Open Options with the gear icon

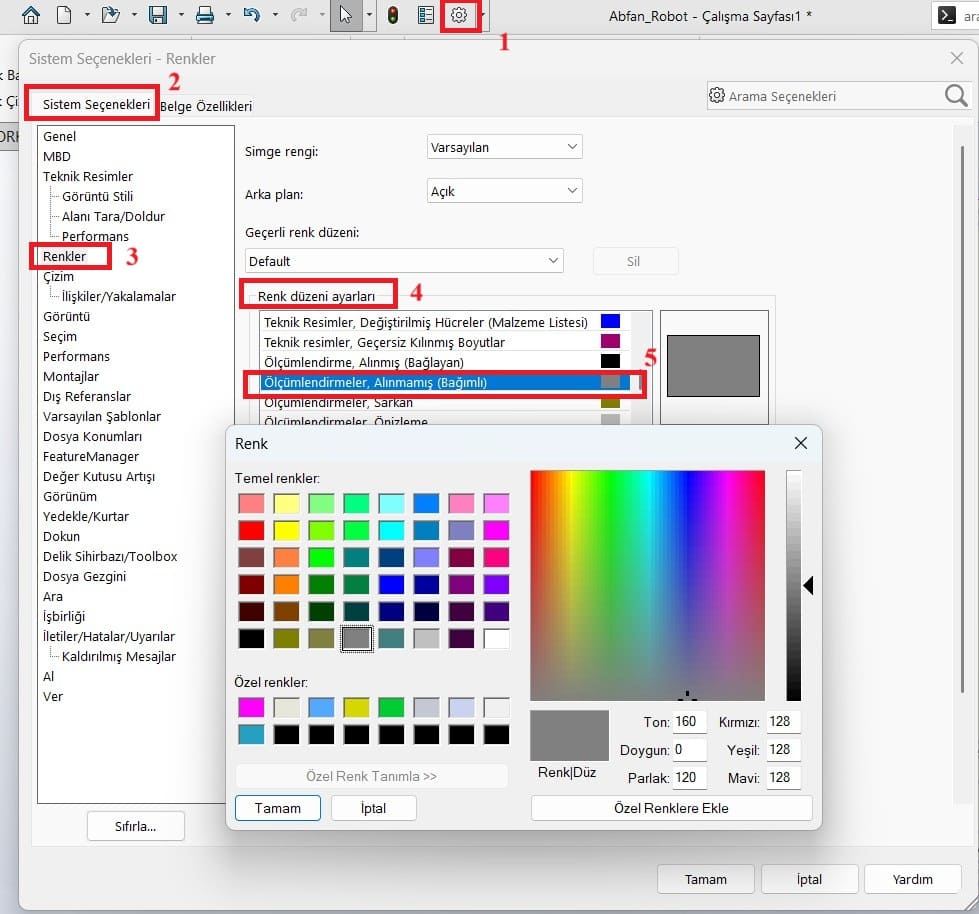pos(459,14)
